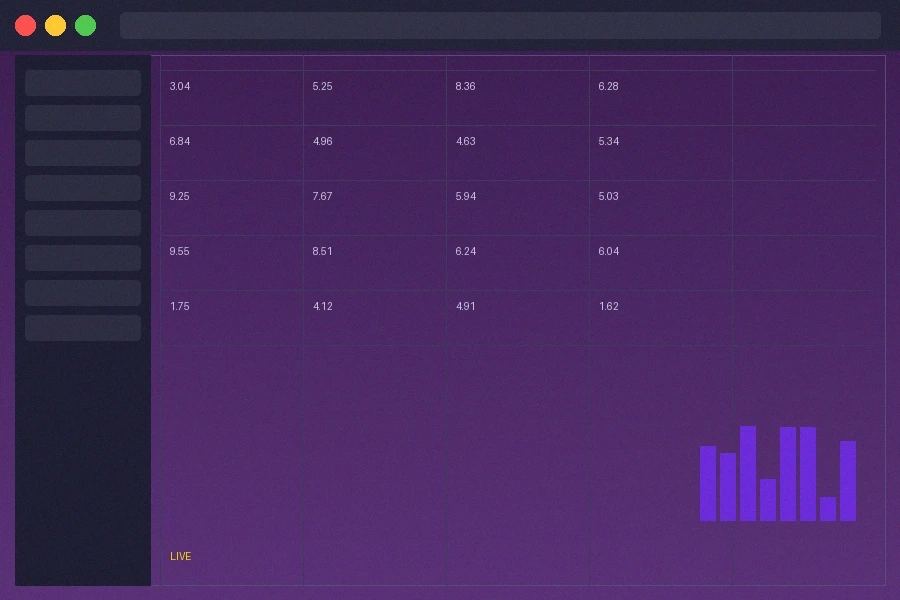Click the search field in the title bar
This screenshot has height=600, width=900.
pyautogui.click(x=500, y=25)
